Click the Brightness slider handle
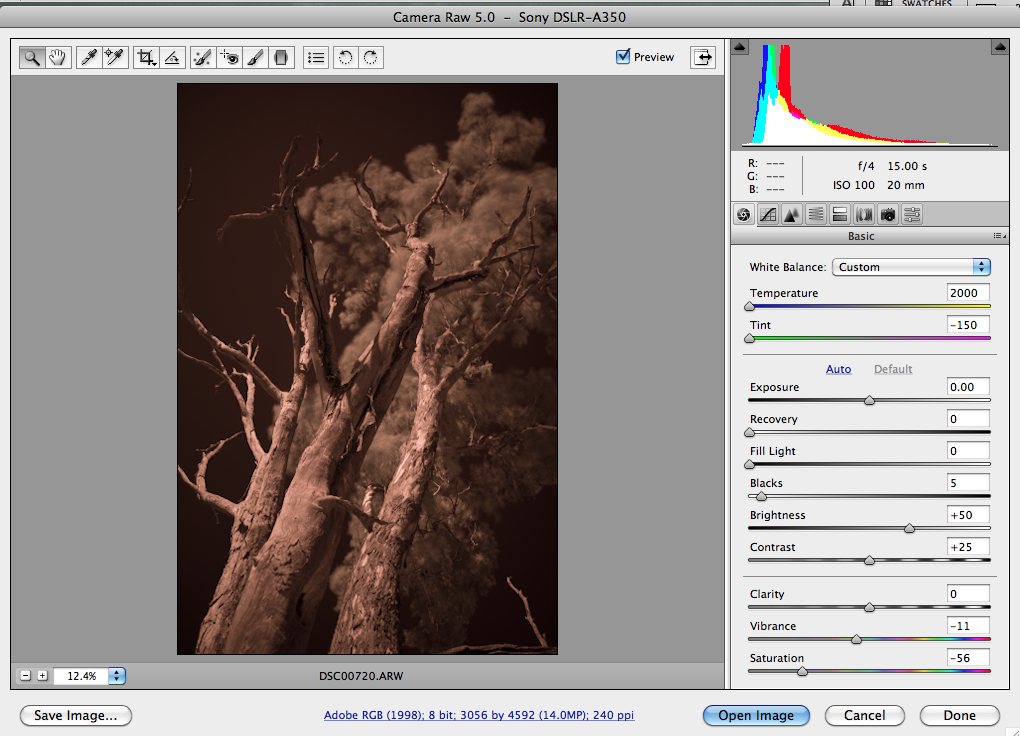This screenshot has height=736, width=1020. (x=909, y=528)
